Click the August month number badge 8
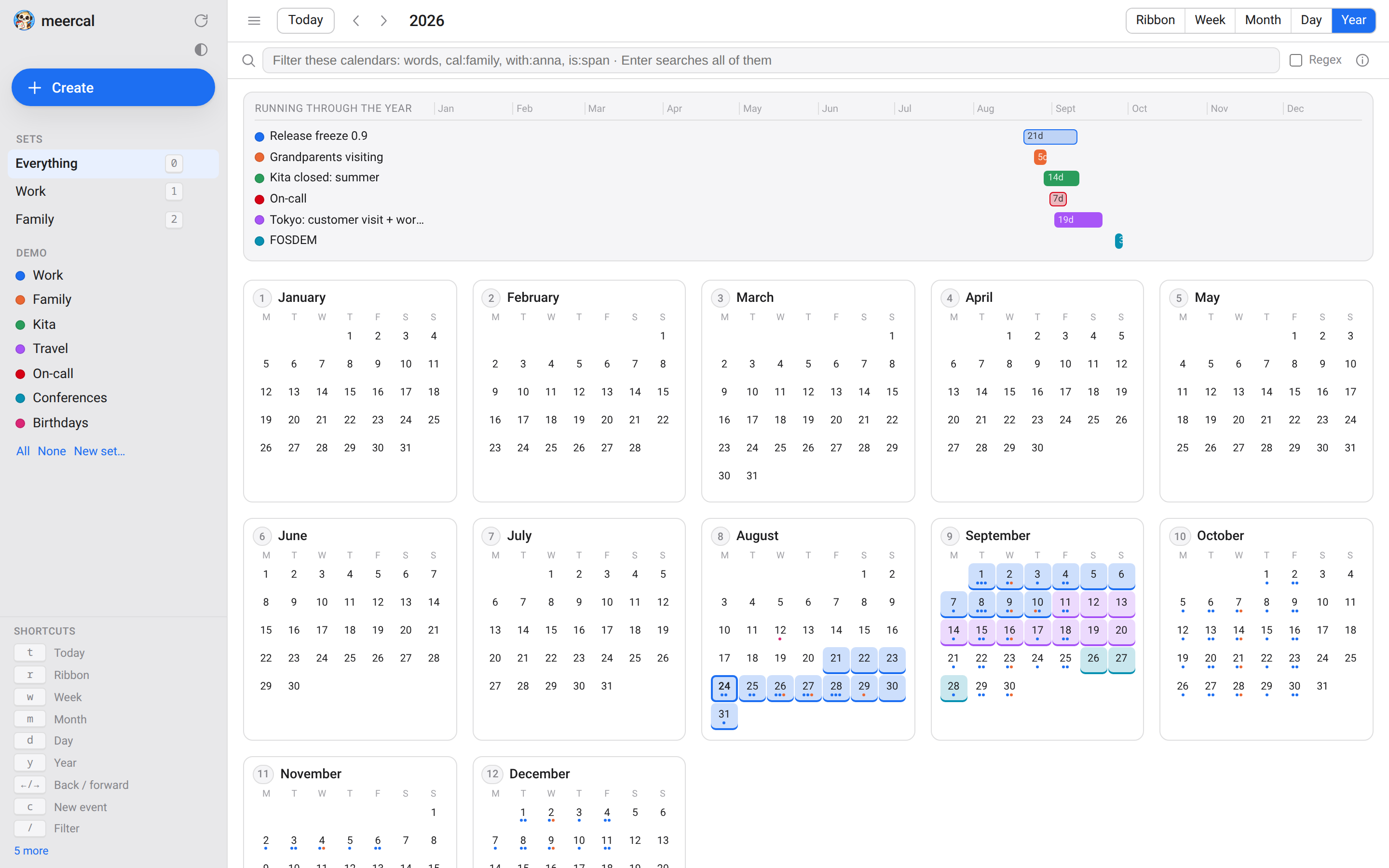 pyautogui.click(x=721, y=536)
